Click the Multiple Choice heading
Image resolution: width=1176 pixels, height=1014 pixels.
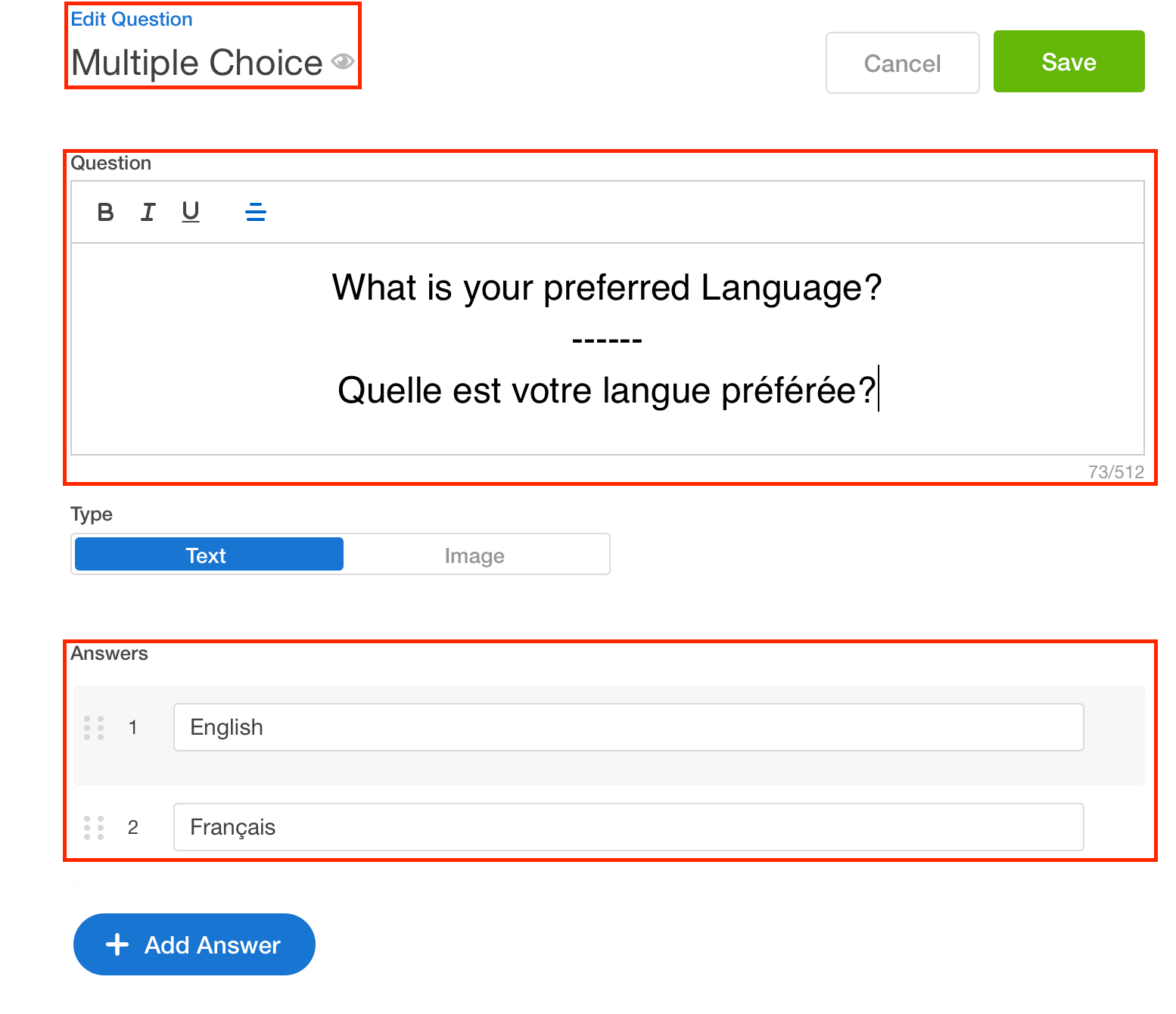197,62
